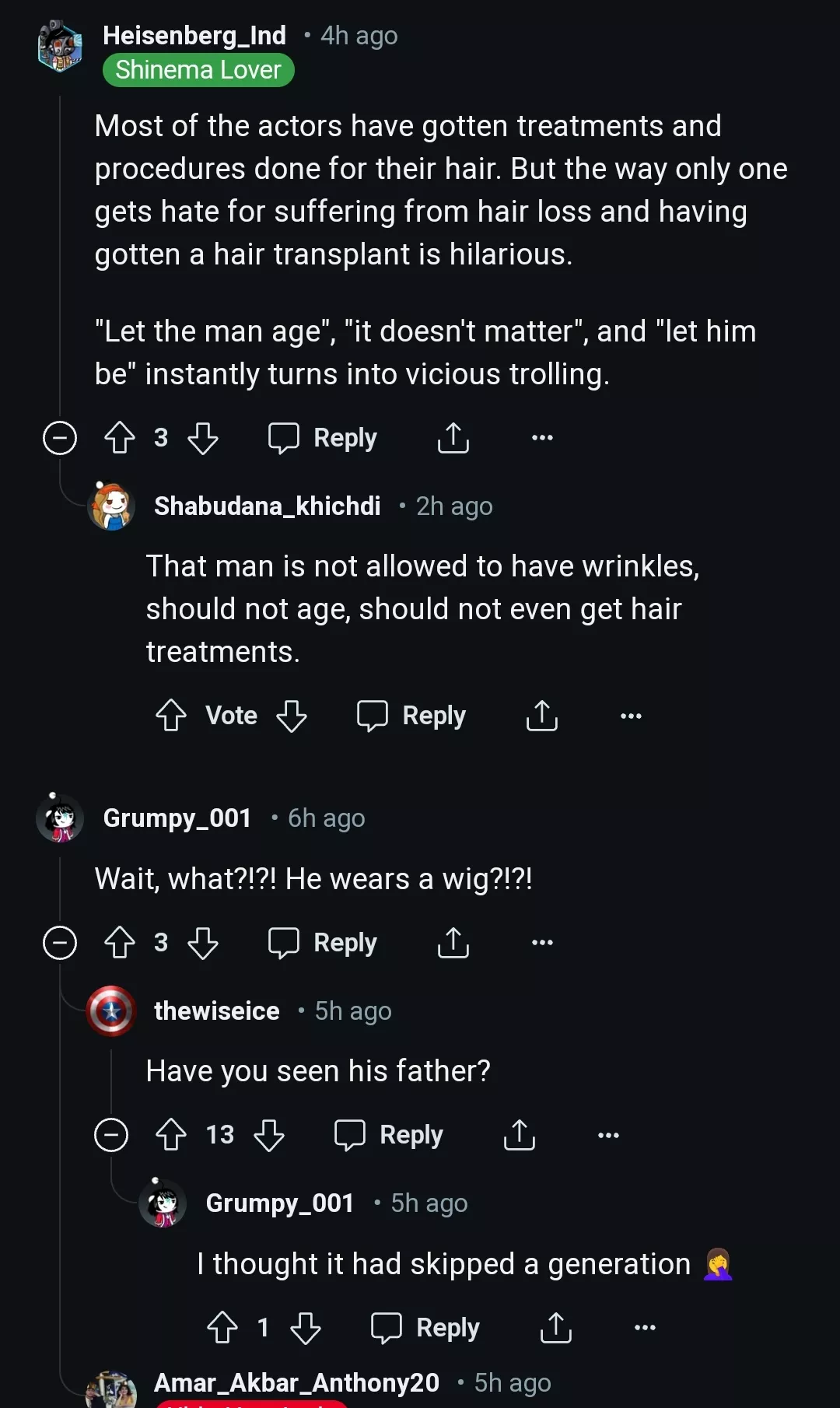Share Grumpy_001's wig comment

click(453, 942)
